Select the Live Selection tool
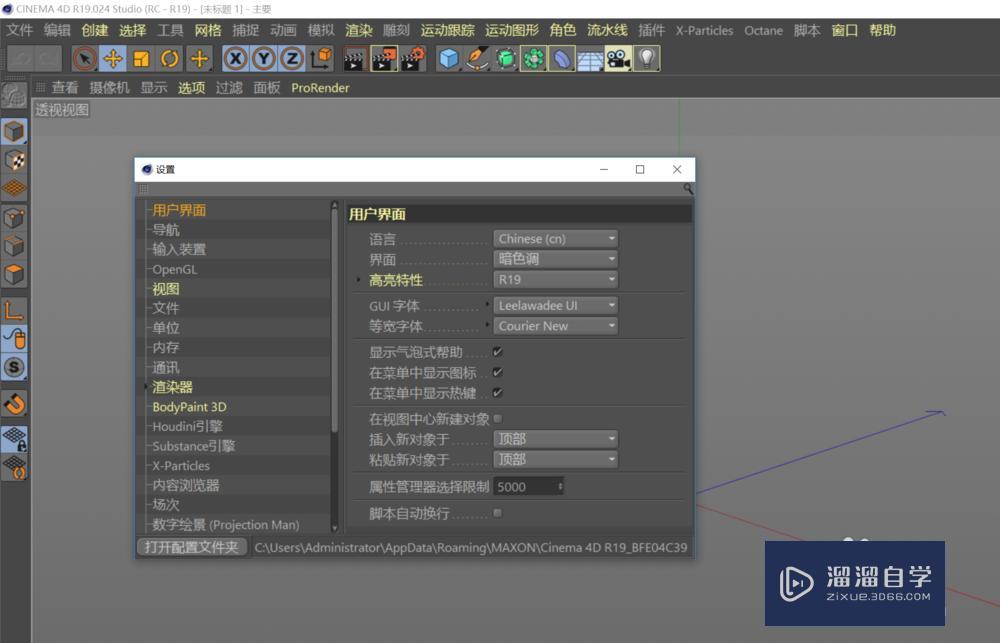The width and height of the screenshot is (1000, 643). pos(85,59)
